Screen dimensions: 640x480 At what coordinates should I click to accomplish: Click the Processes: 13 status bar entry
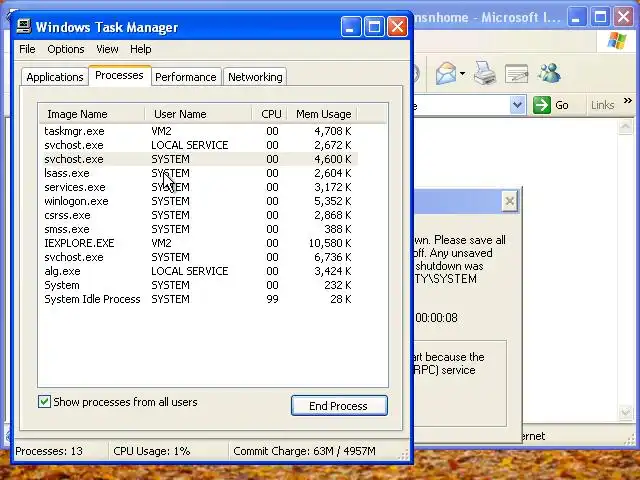49,451
